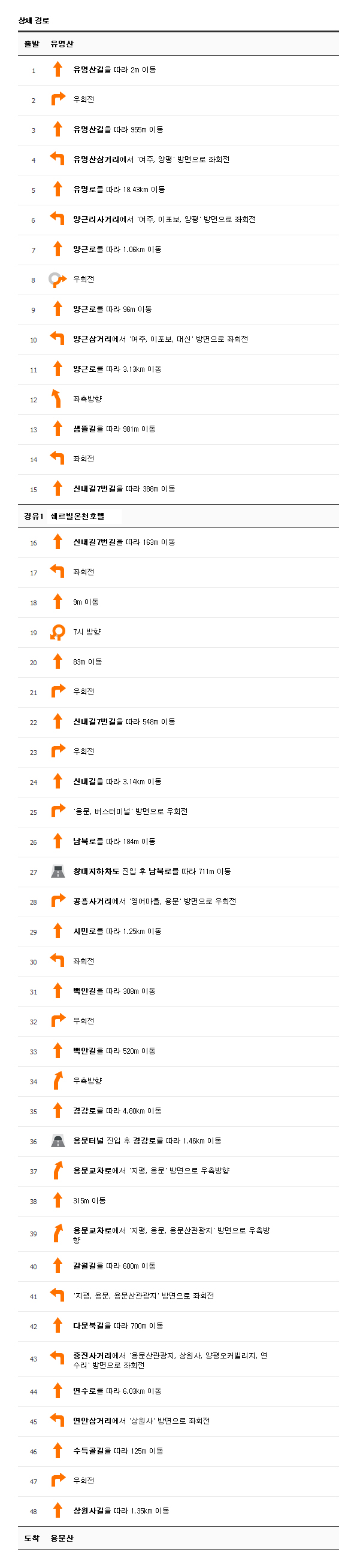Select the 경유1 쉐르빌온천호텔 waypoint row
The height and width of the screenshot is (1568, 357).
point(179,516)
